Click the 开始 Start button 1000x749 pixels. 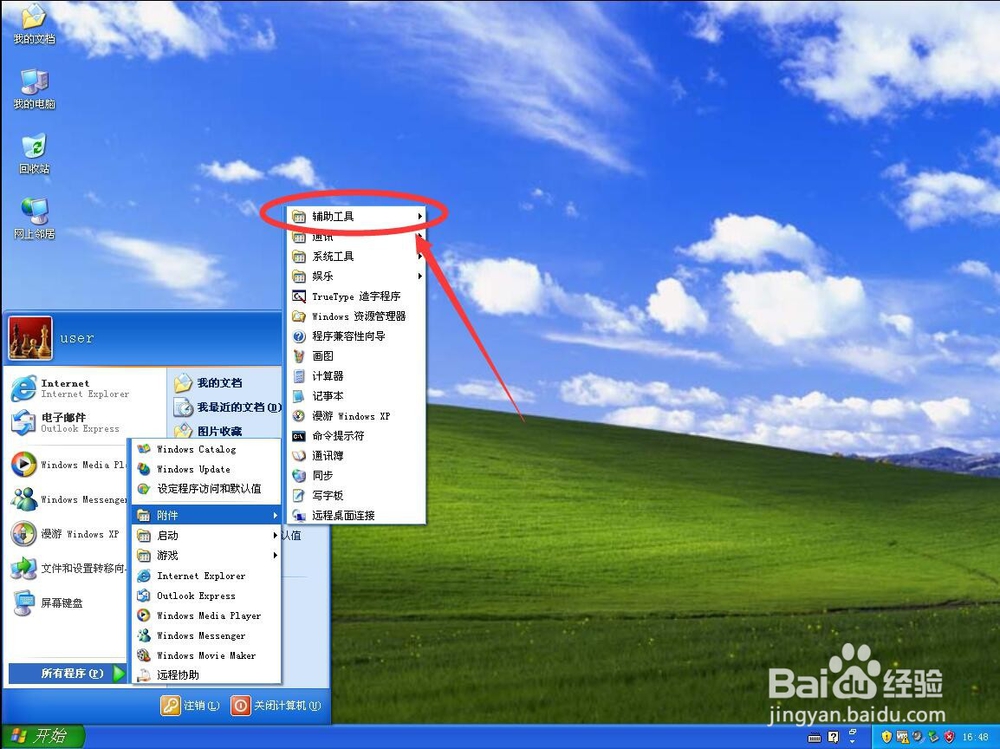point(42,736)
